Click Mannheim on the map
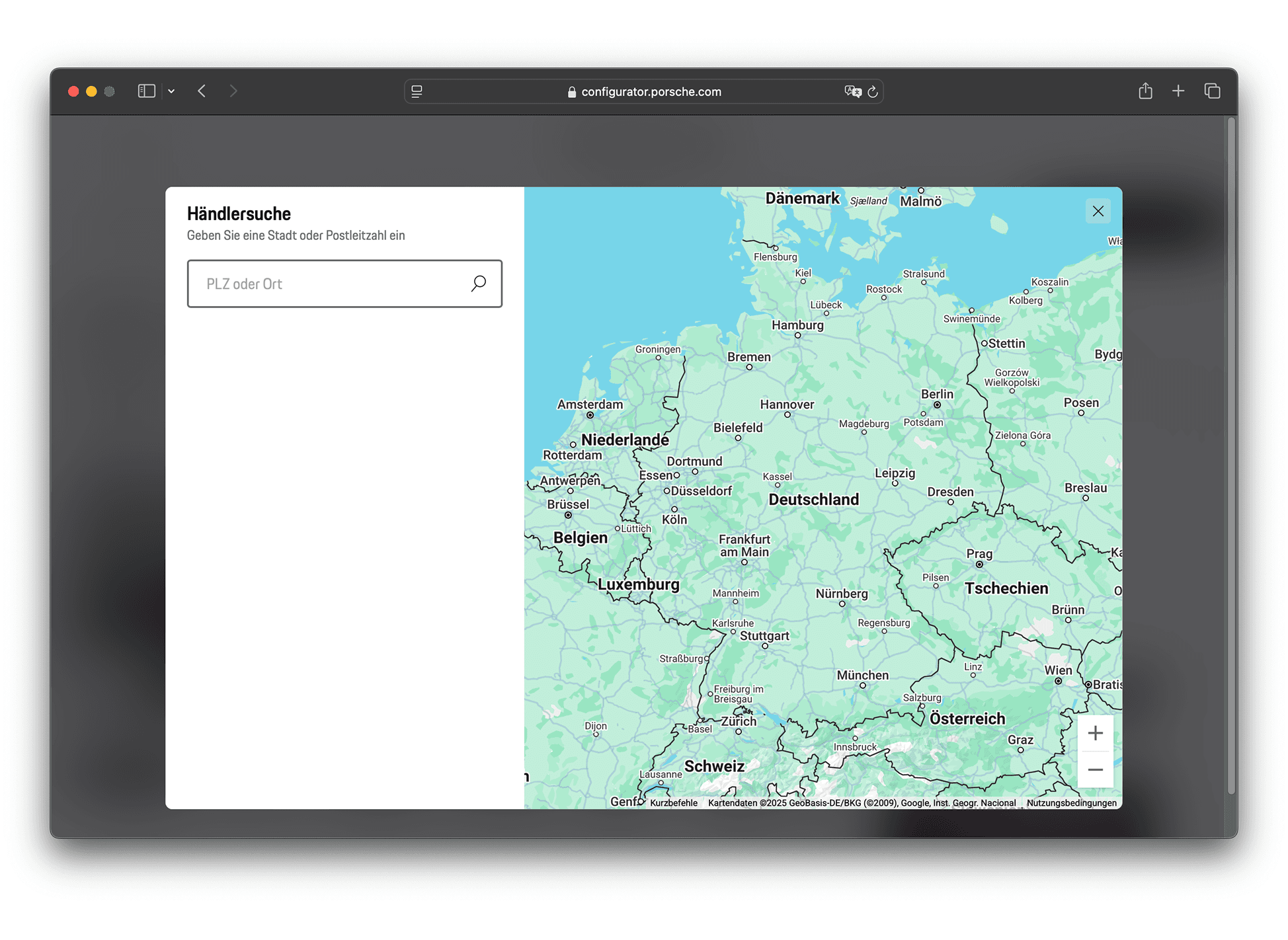Screen dimensions: 1288x940 (x=736, y=593)
